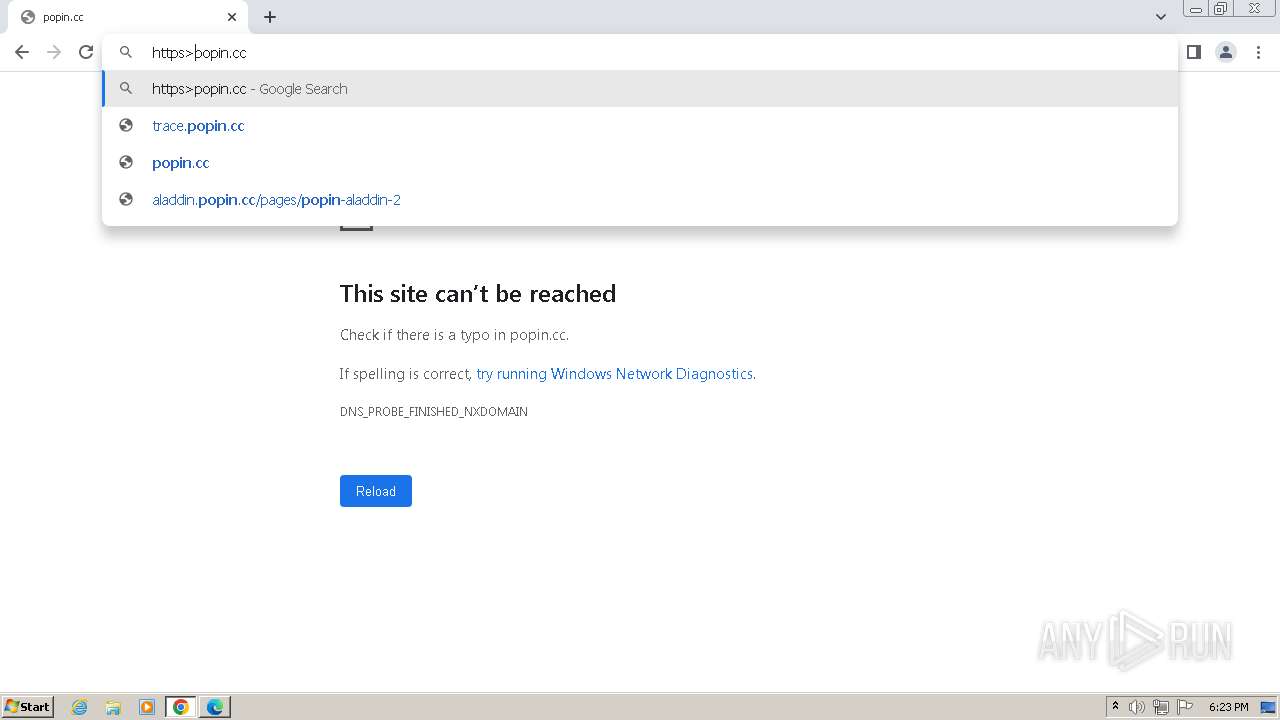Click globe icon beside popin.cc suggestion

click(x=126, y=162)
